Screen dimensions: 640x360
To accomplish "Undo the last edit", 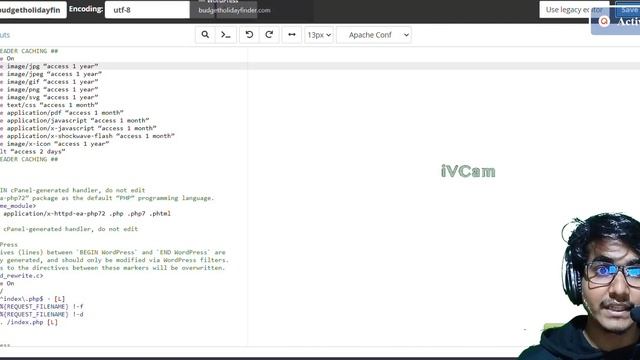I will pyautogui.click(x=249, y=35).
